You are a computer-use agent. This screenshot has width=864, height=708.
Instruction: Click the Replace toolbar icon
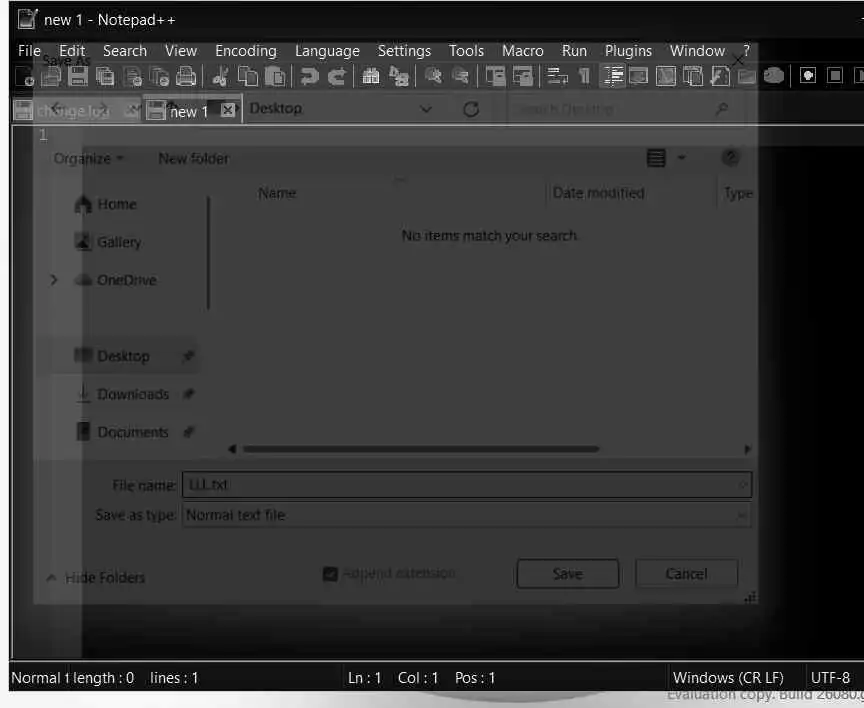[x=398, y=76]
